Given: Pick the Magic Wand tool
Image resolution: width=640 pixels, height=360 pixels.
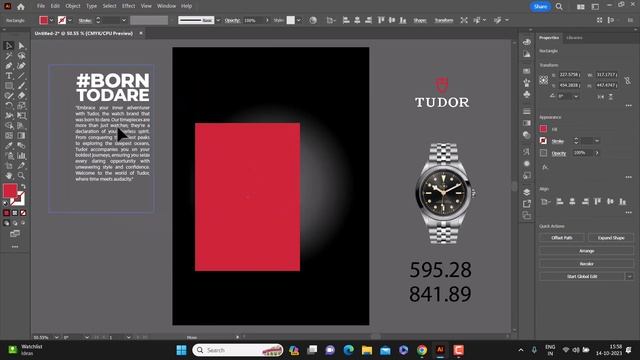Looking at the screenshot, I should coord(9,56).
